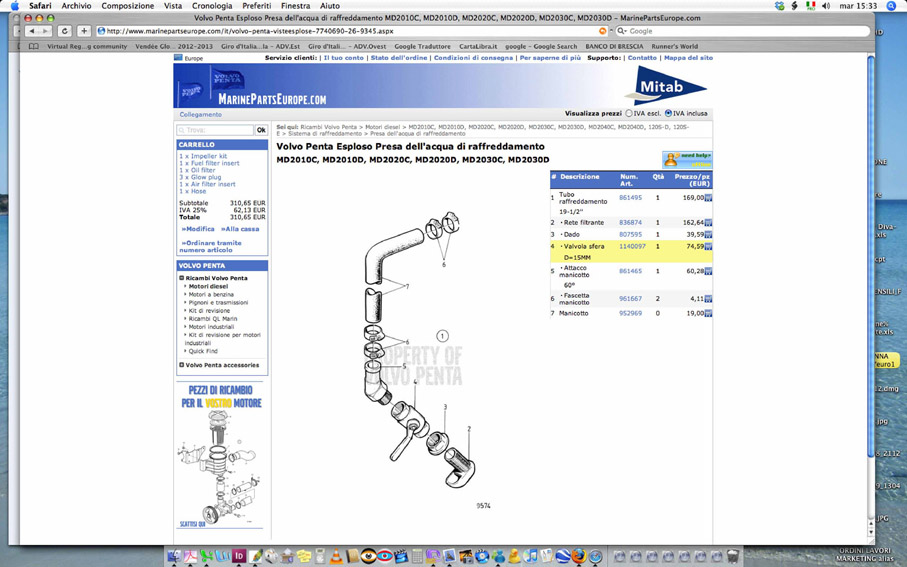Open Safari compass icon in the Dock
The image size is (907, 567).
click(x=595, y=557)
